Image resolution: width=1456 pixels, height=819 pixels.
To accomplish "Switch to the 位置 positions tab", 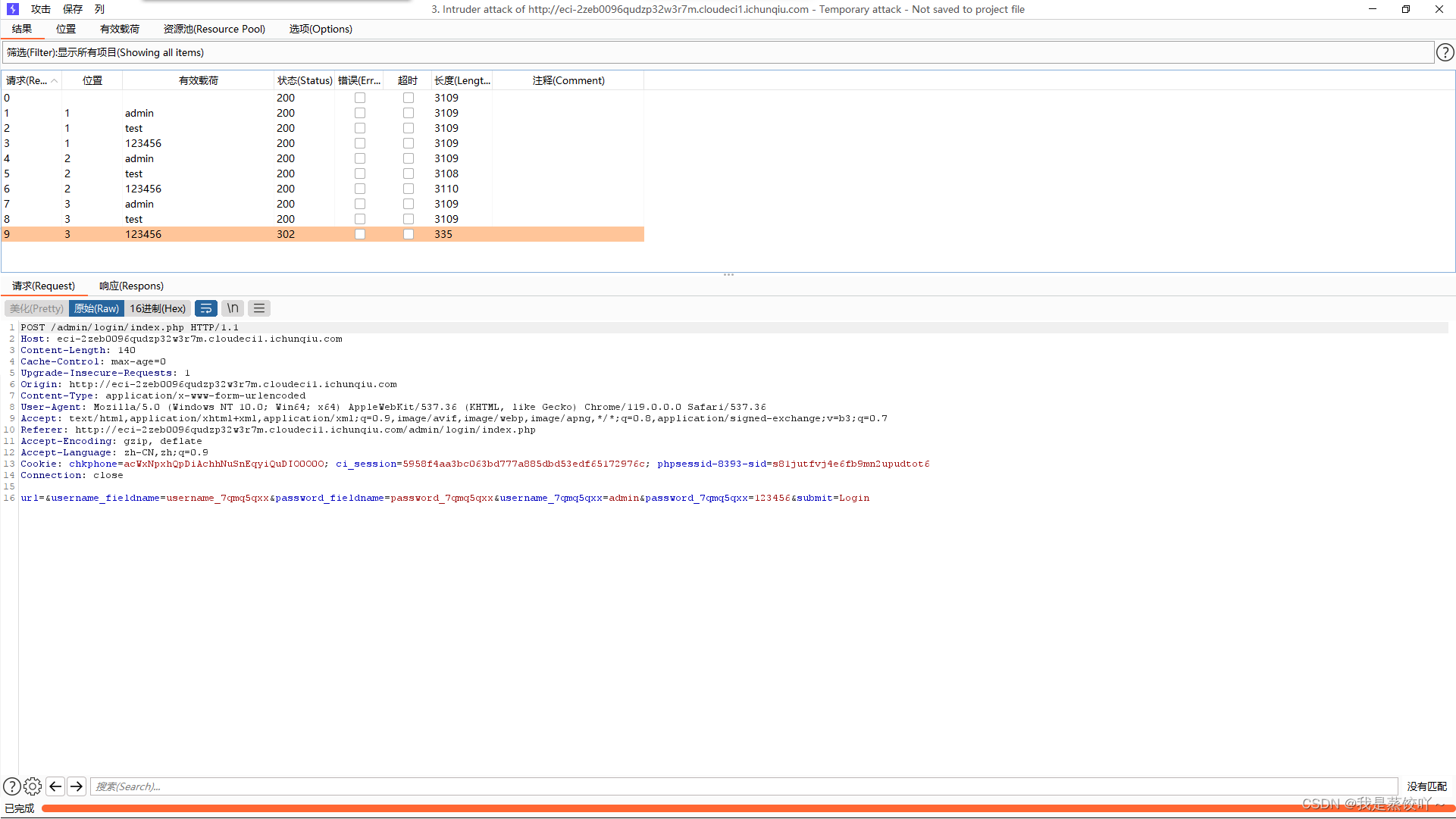I will tap(66, 29).
